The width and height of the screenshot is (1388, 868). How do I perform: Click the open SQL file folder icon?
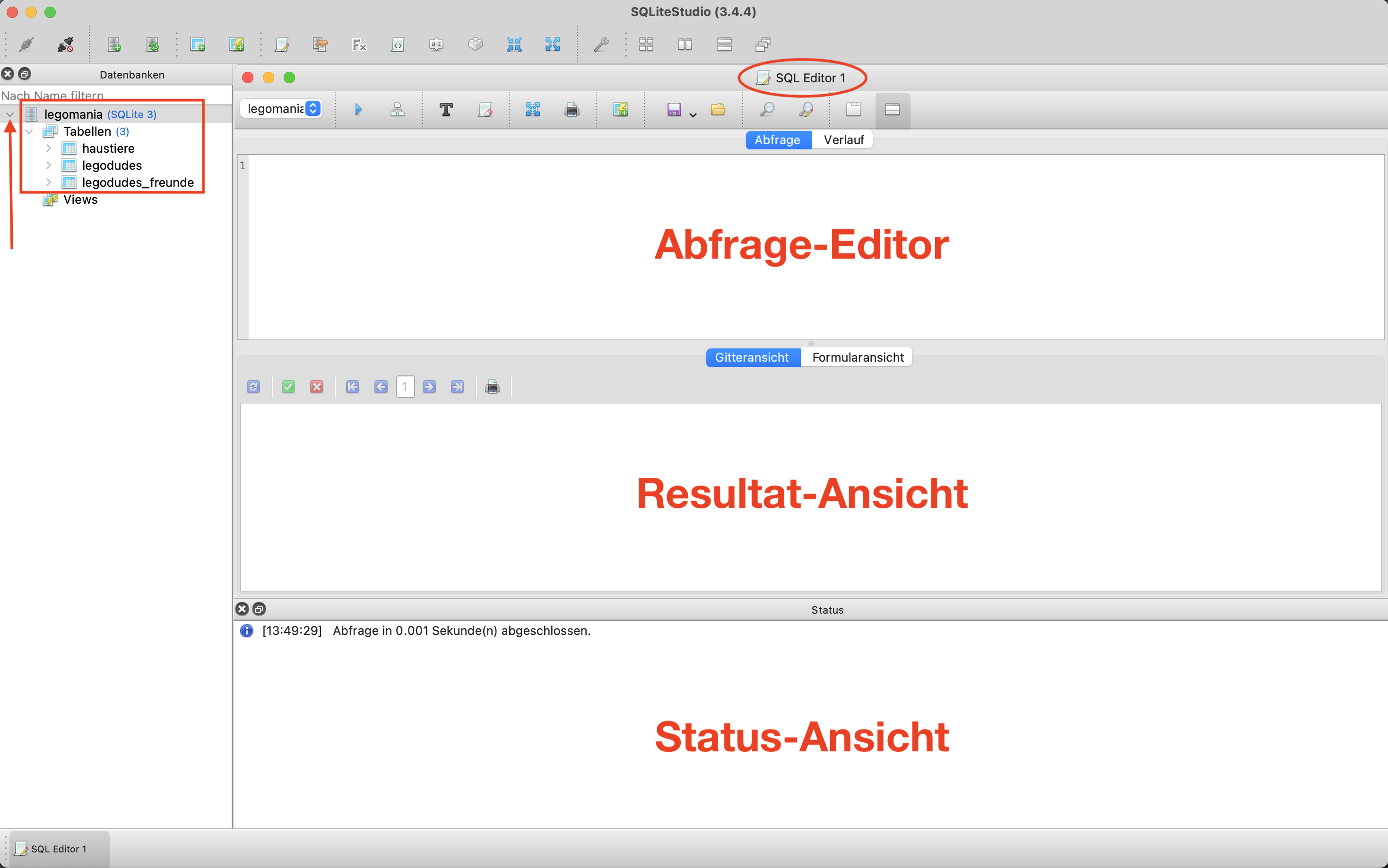(718, 109)
